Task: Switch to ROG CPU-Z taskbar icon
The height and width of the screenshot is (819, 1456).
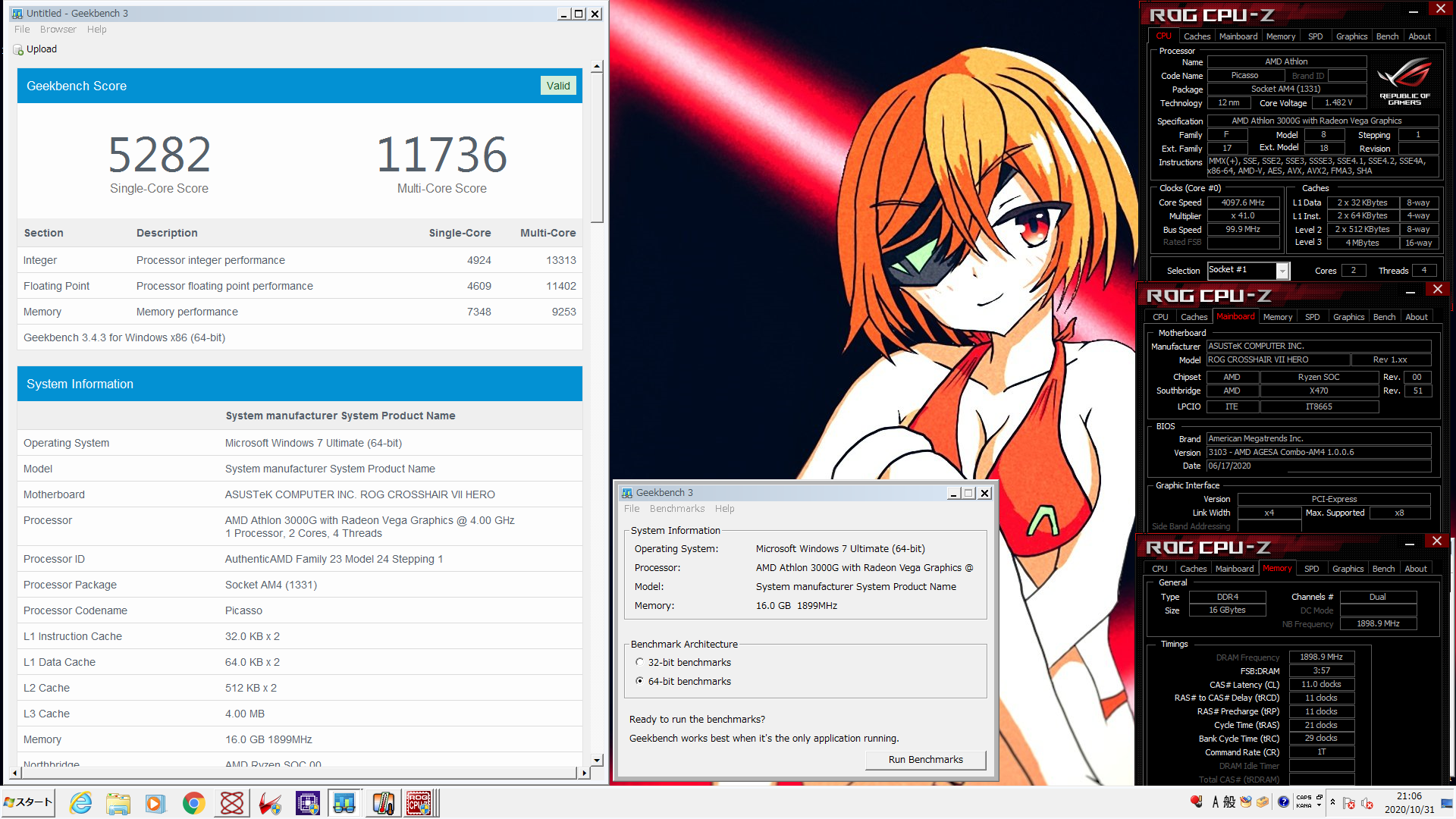Action: (420, 803)
